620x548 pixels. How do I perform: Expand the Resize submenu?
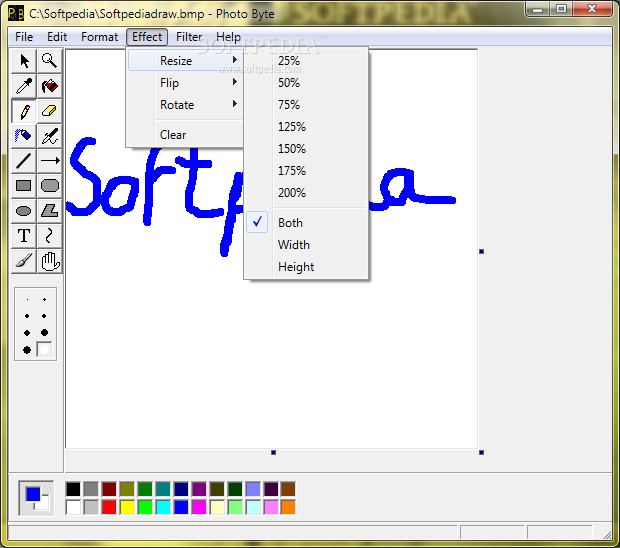[185, 60]
